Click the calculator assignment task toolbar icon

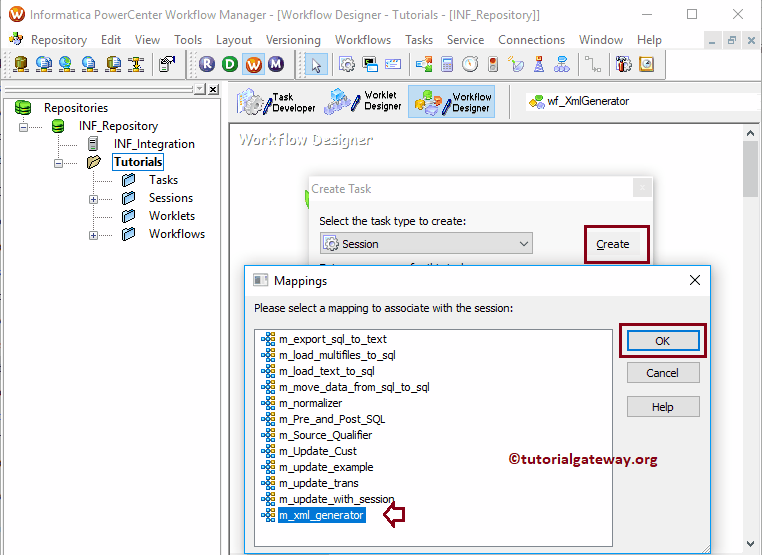click(x=447, y=64)
